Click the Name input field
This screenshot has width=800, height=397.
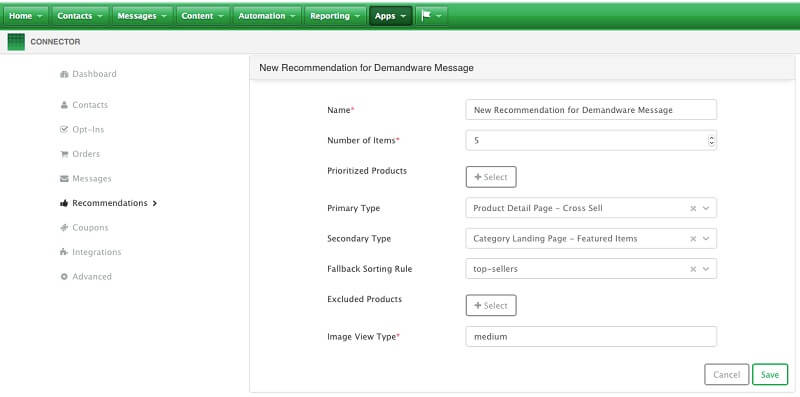[591, 110]
